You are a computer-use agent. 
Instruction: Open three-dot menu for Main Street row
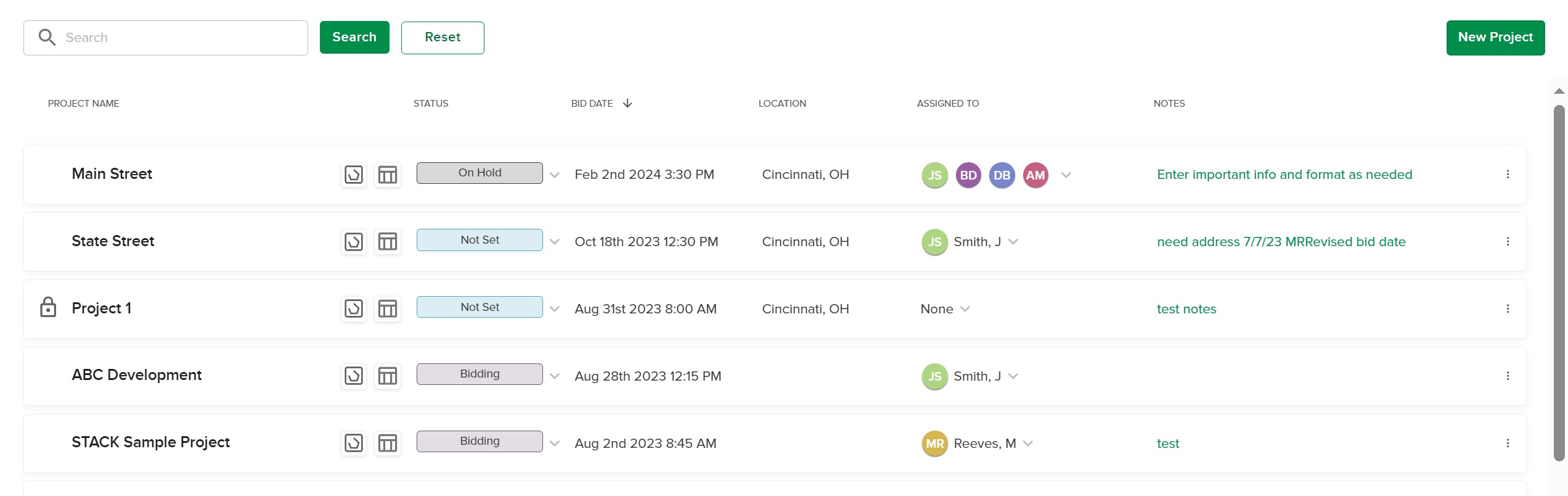(1508, 175)
